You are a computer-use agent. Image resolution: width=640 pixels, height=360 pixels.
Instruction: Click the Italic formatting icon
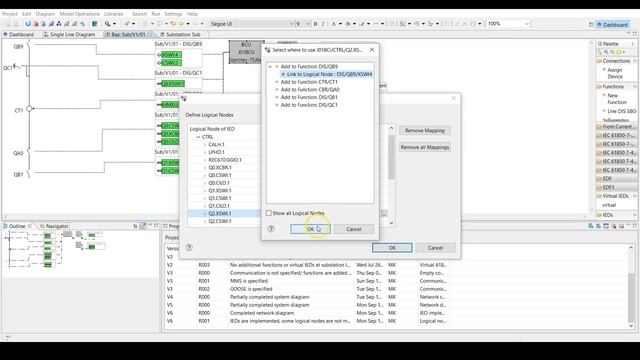coord(323,24)
